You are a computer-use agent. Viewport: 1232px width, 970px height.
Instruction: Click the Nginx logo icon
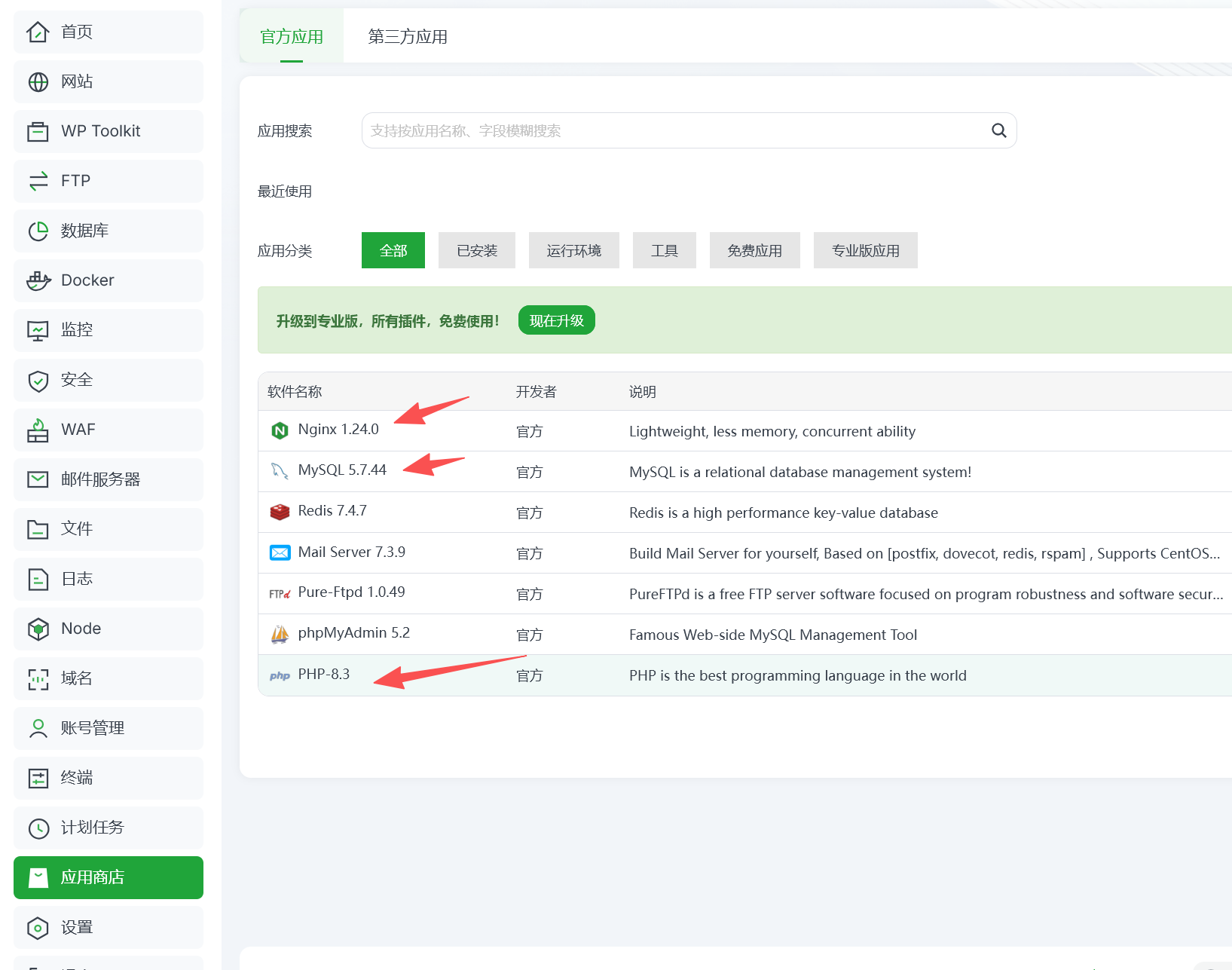click(x=280, y=430)
